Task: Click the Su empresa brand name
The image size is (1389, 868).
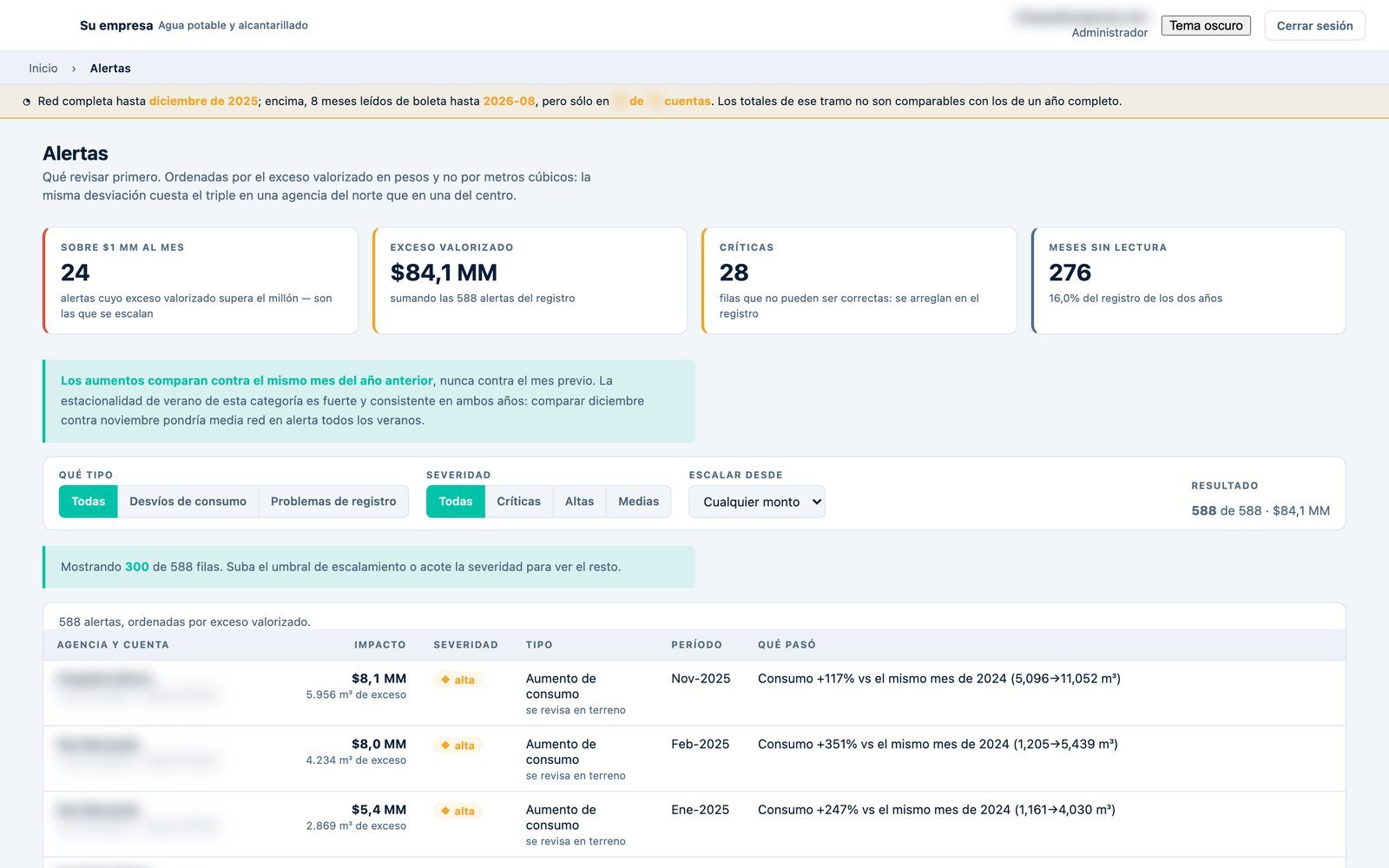Action: tap(116, 26)
